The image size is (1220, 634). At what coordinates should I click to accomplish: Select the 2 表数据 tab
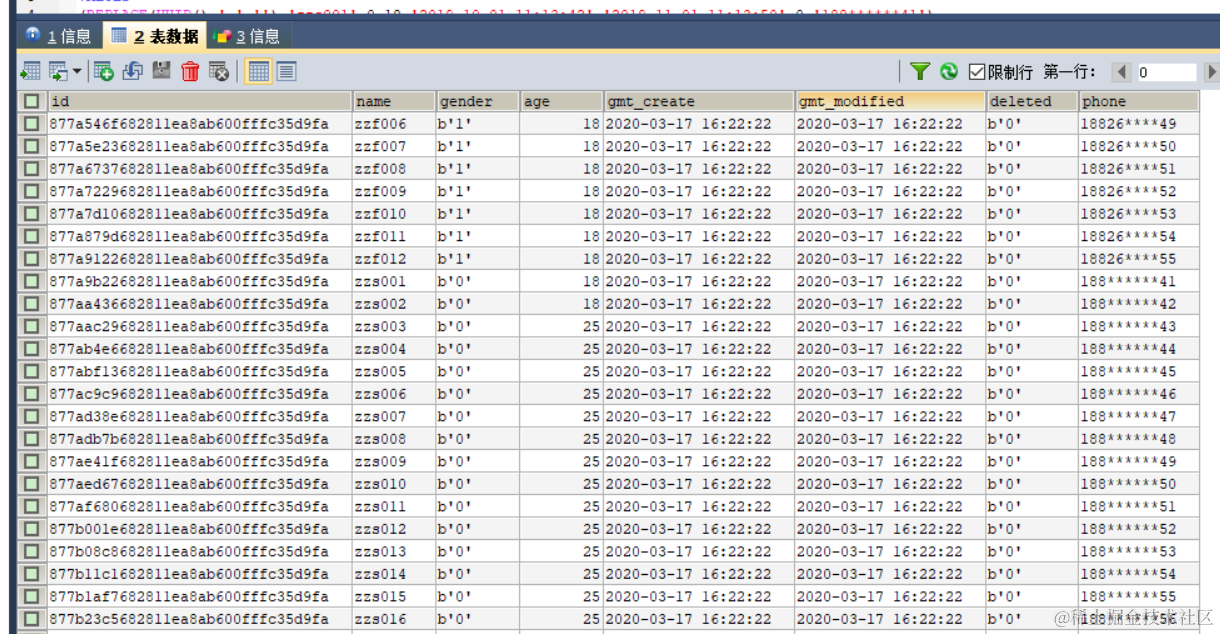click(153, 37)
